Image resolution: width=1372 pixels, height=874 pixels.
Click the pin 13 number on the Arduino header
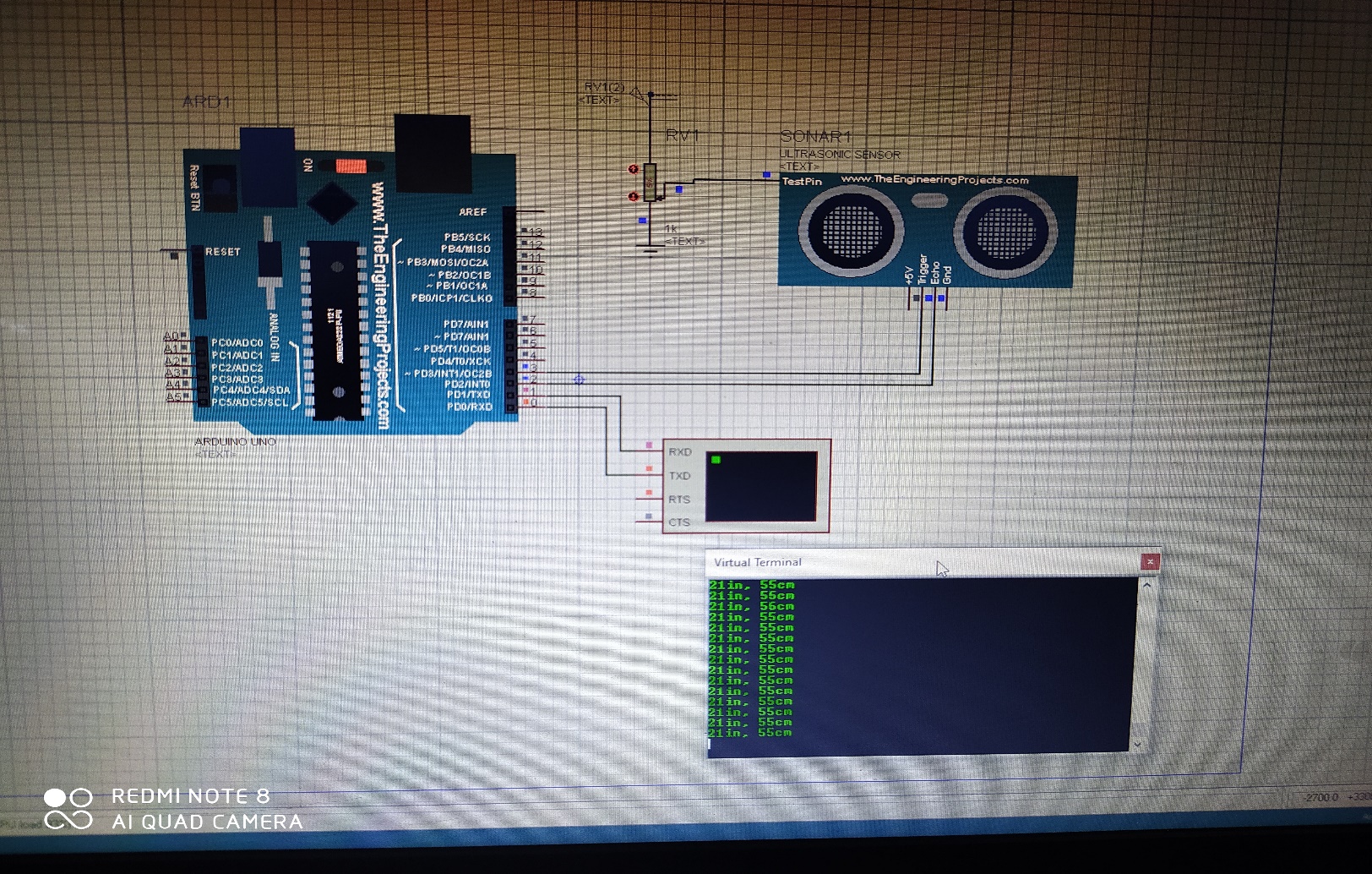coord(536,232)
